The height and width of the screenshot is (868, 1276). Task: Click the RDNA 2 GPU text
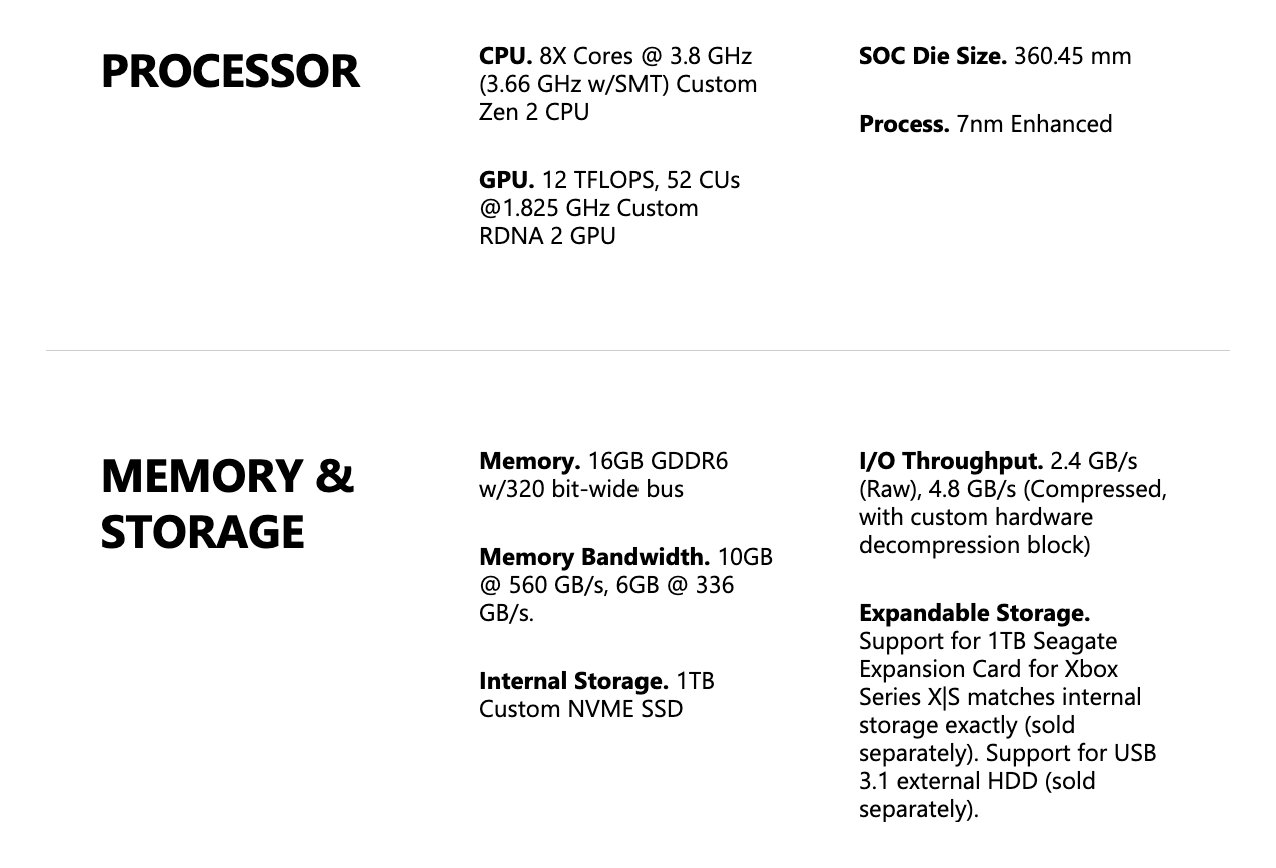(547, 236)
